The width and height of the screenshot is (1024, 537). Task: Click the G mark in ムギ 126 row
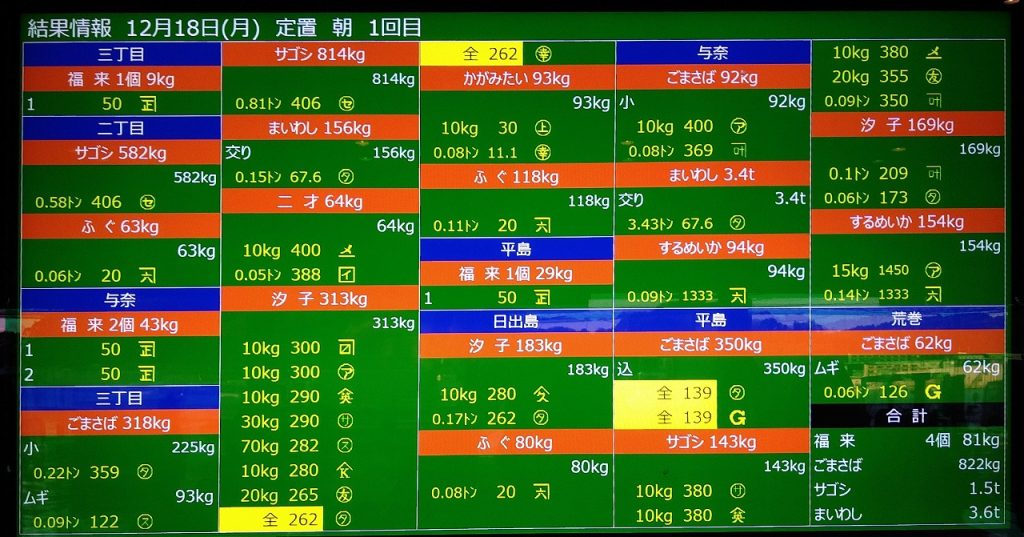point(933,391)
